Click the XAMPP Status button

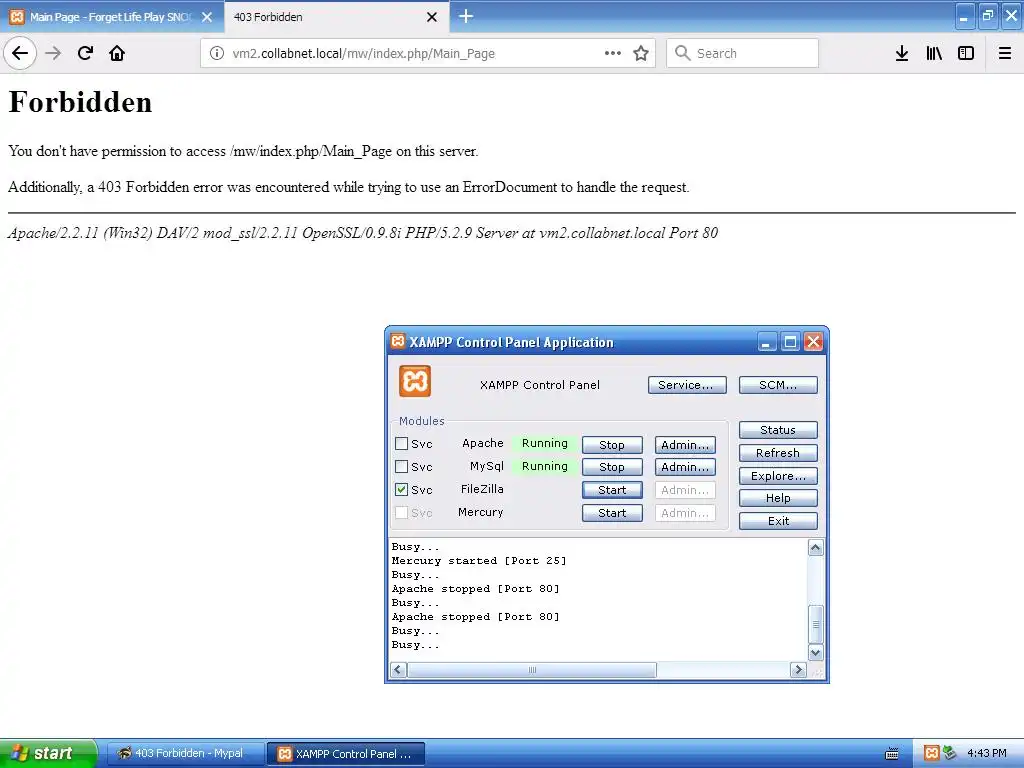coord(778,430)
